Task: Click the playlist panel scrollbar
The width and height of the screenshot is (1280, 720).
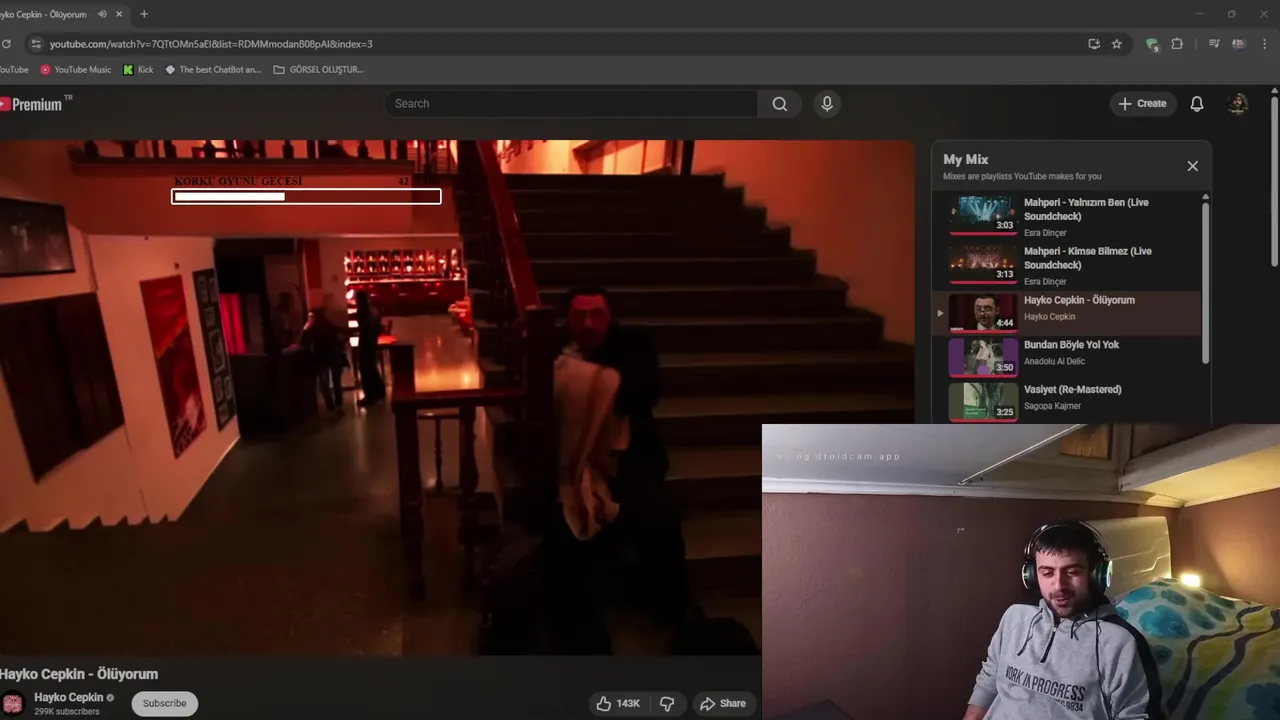Action: point(1205,281)
